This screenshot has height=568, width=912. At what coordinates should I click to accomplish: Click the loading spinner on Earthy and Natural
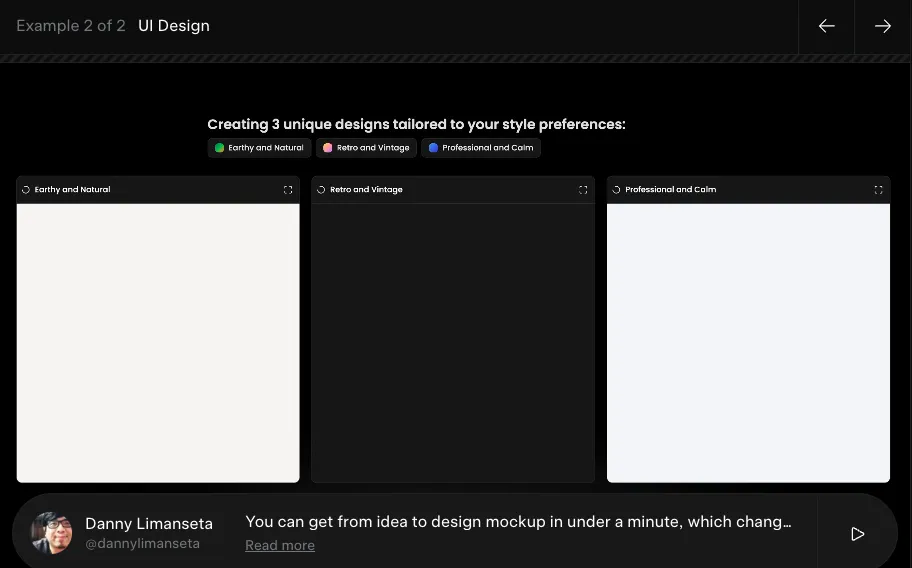26,190
